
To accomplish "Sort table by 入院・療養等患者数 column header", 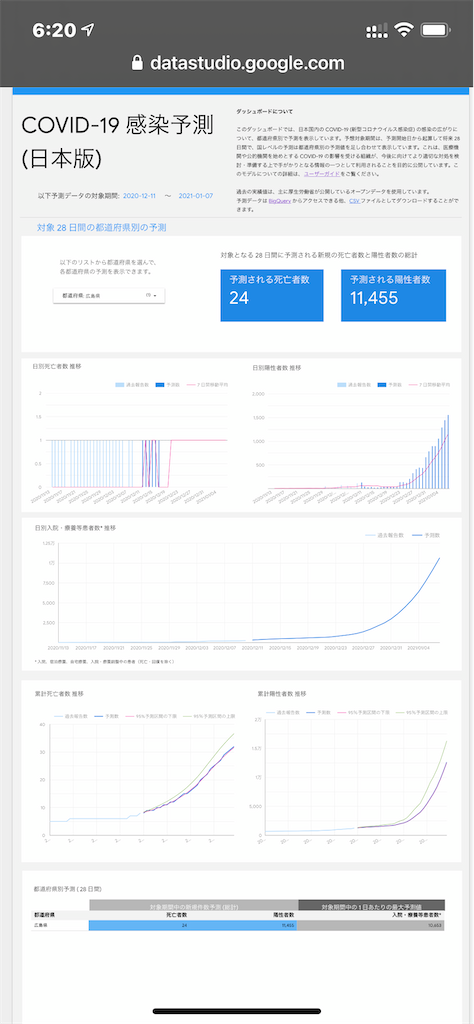I will coord(415,915).
